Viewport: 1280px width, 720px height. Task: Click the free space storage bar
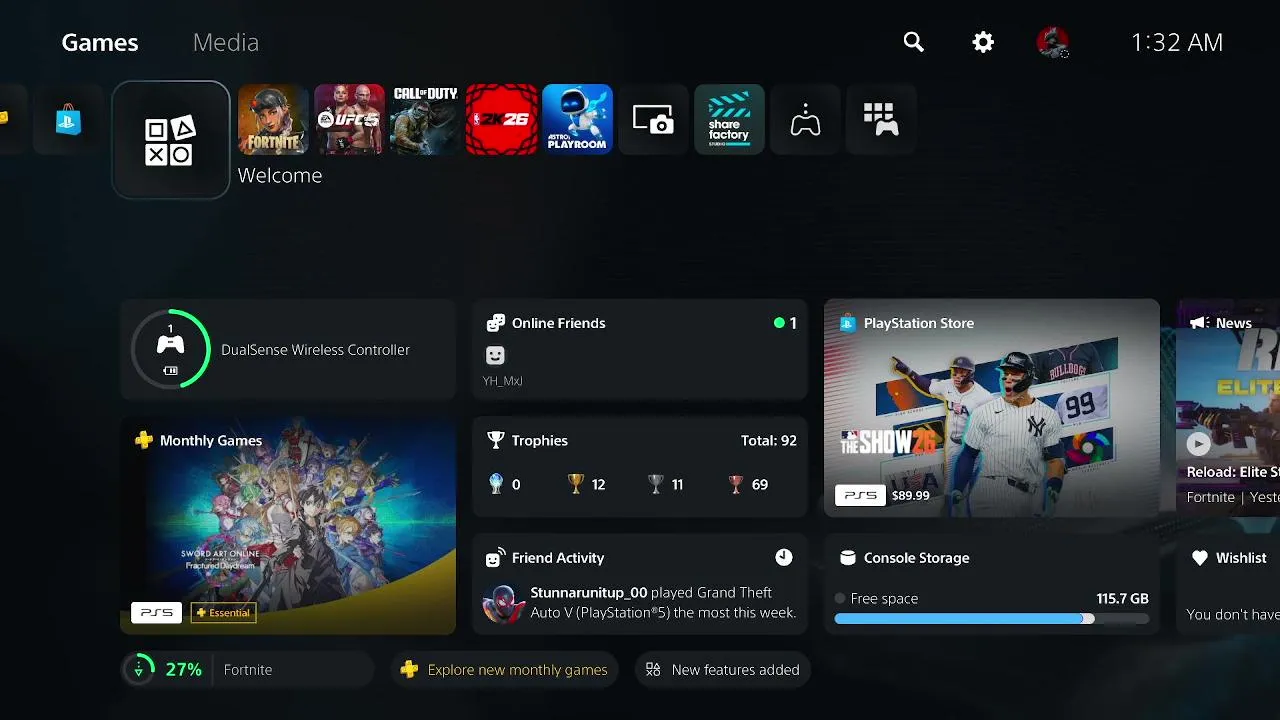tap(992, 619)
